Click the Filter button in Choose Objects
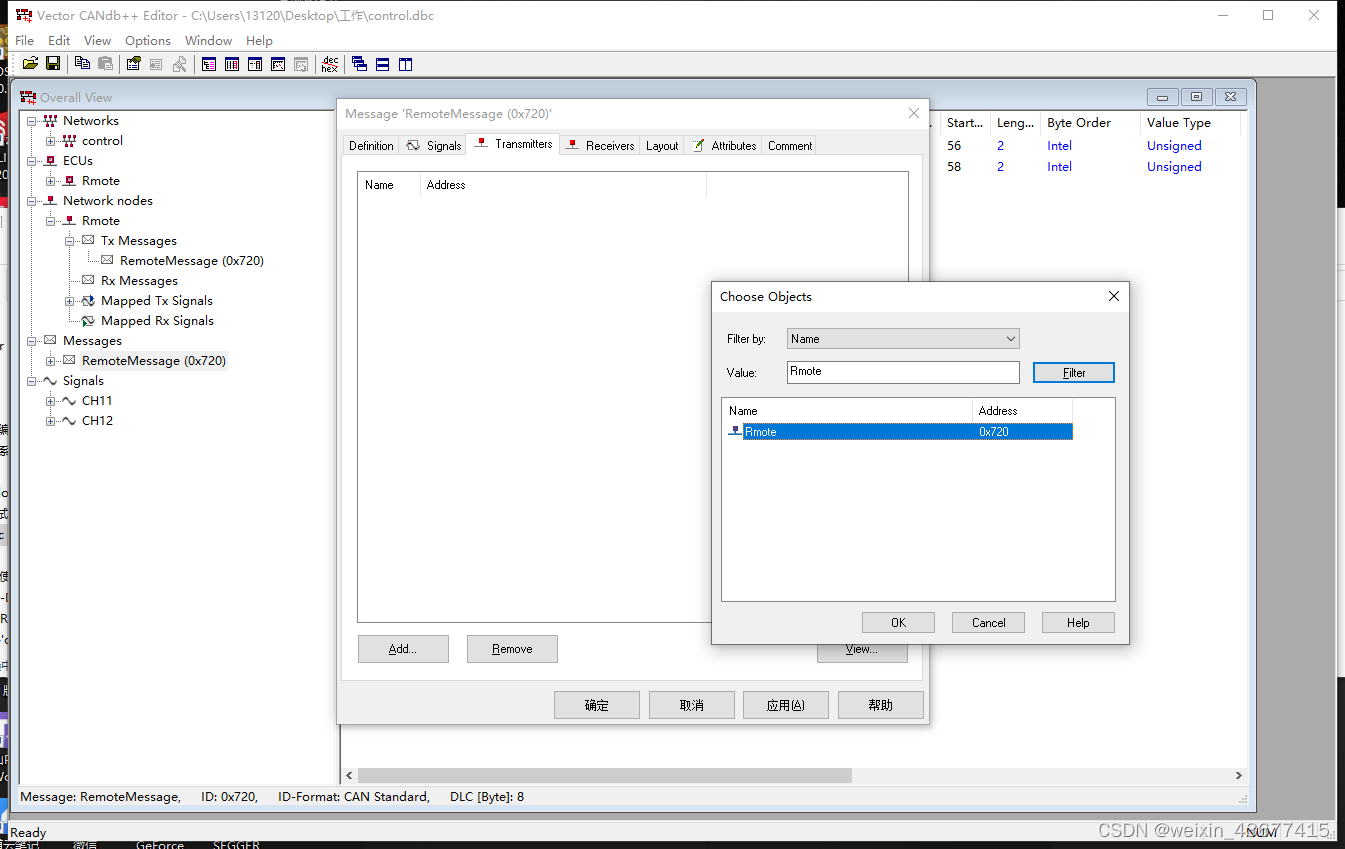This screenshot has height=849, width=1345. coord(1074,372)
